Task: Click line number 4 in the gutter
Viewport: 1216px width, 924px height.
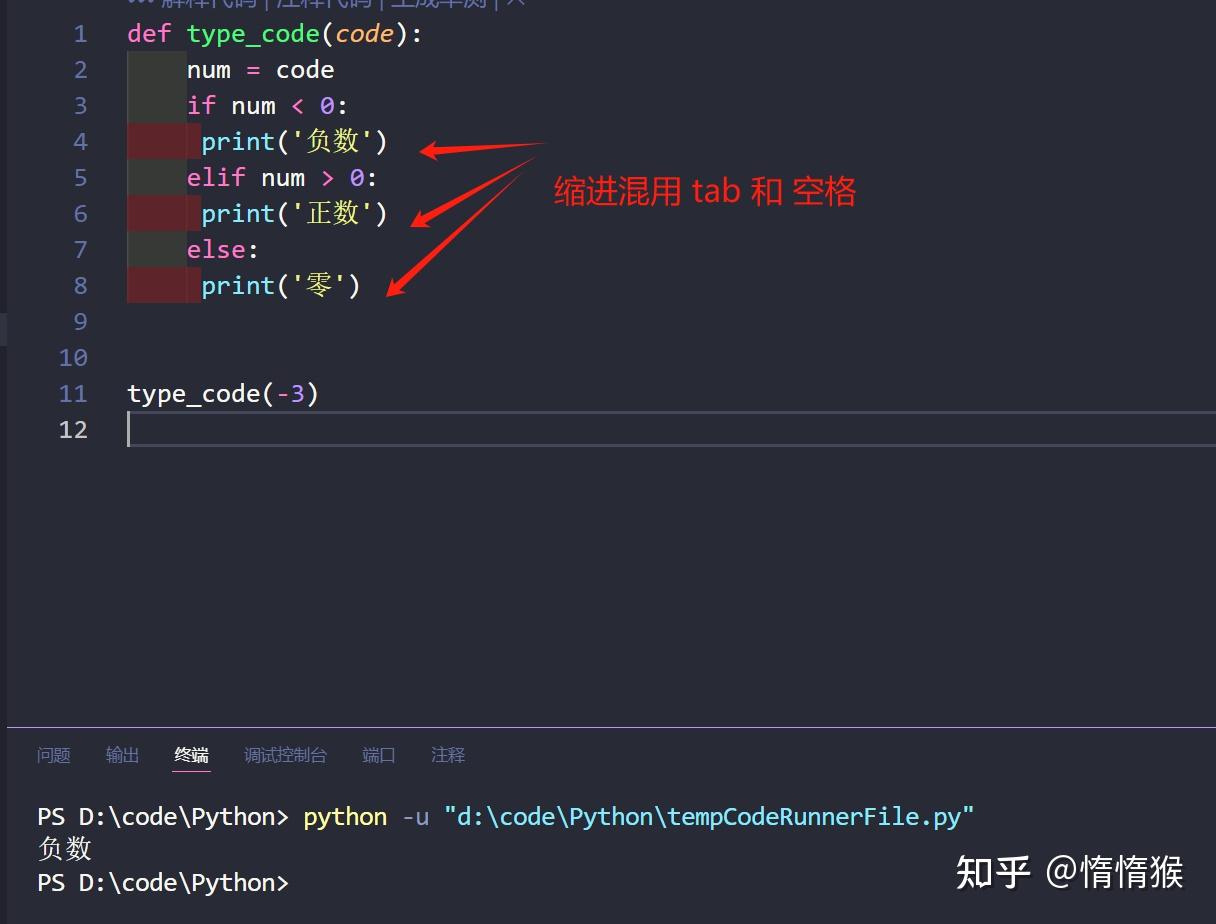Action: (x=80, y=141)
